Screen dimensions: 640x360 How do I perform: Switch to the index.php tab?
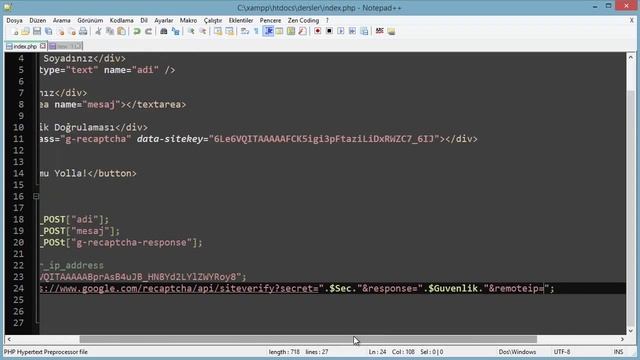tap(25, 47)
